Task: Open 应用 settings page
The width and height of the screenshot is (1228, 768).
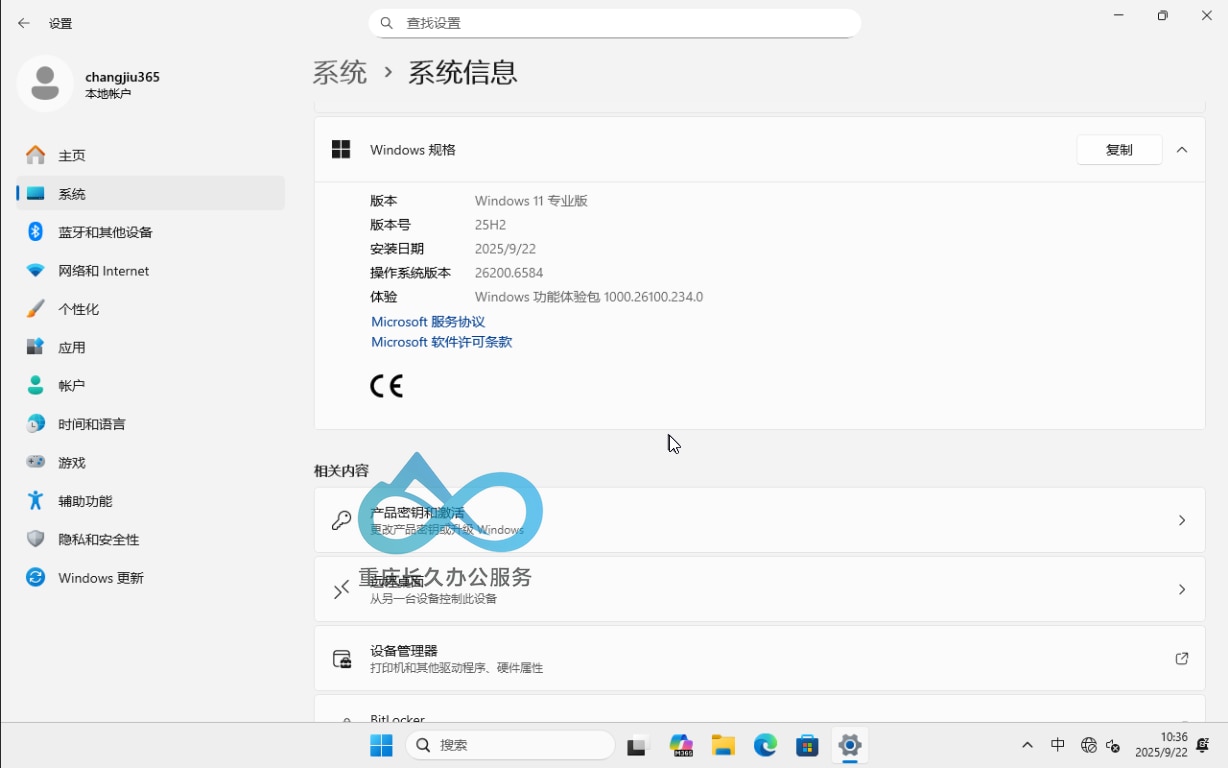Action: coord(150,347)
